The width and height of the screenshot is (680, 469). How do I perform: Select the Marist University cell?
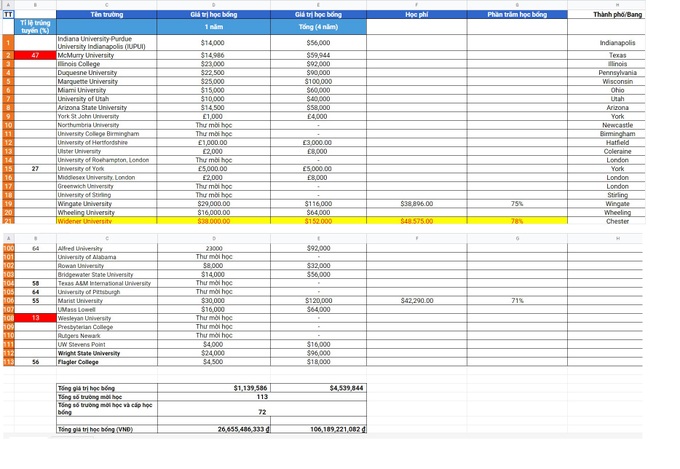tap(107, 300)
